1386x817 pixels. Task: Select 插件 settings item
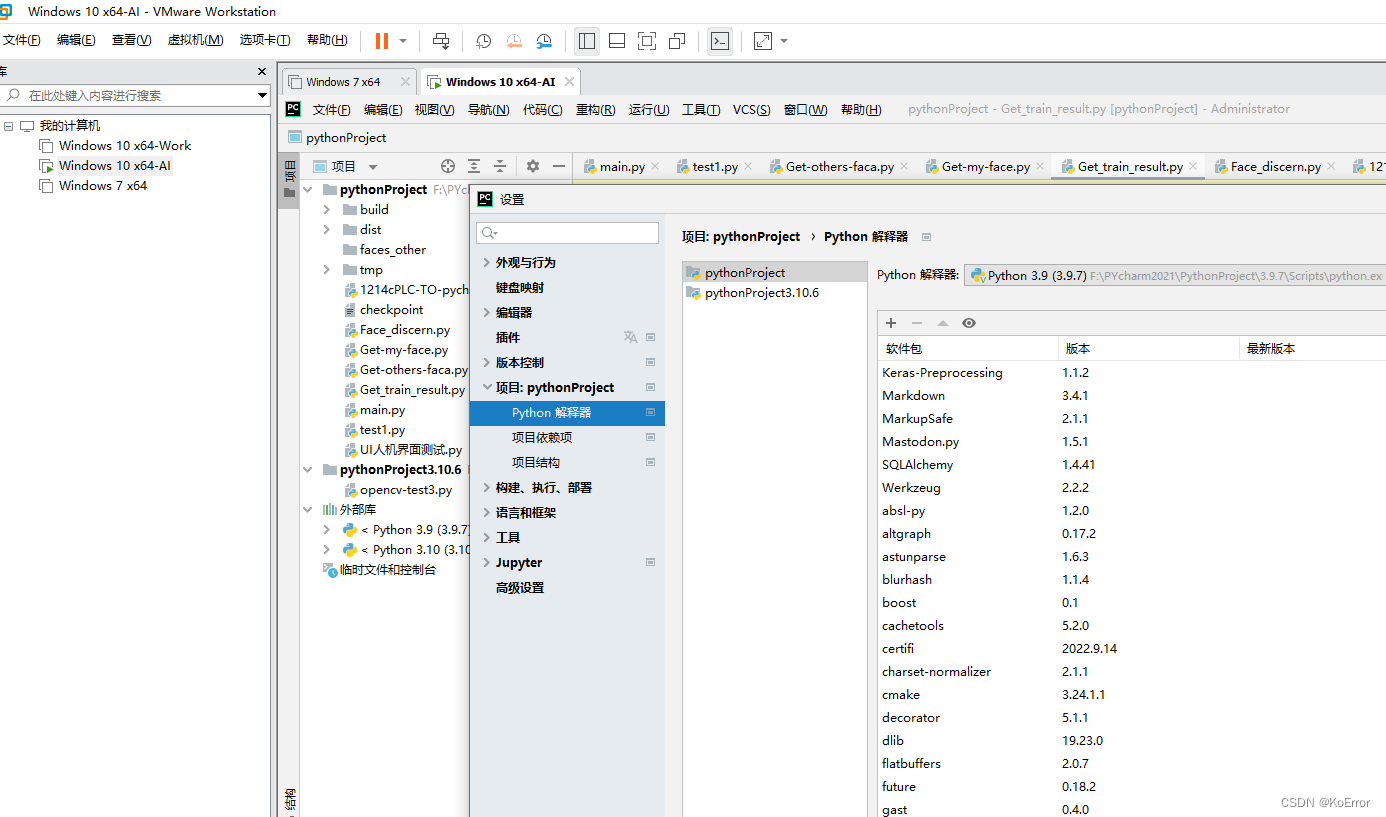click(x=508, y=338)
